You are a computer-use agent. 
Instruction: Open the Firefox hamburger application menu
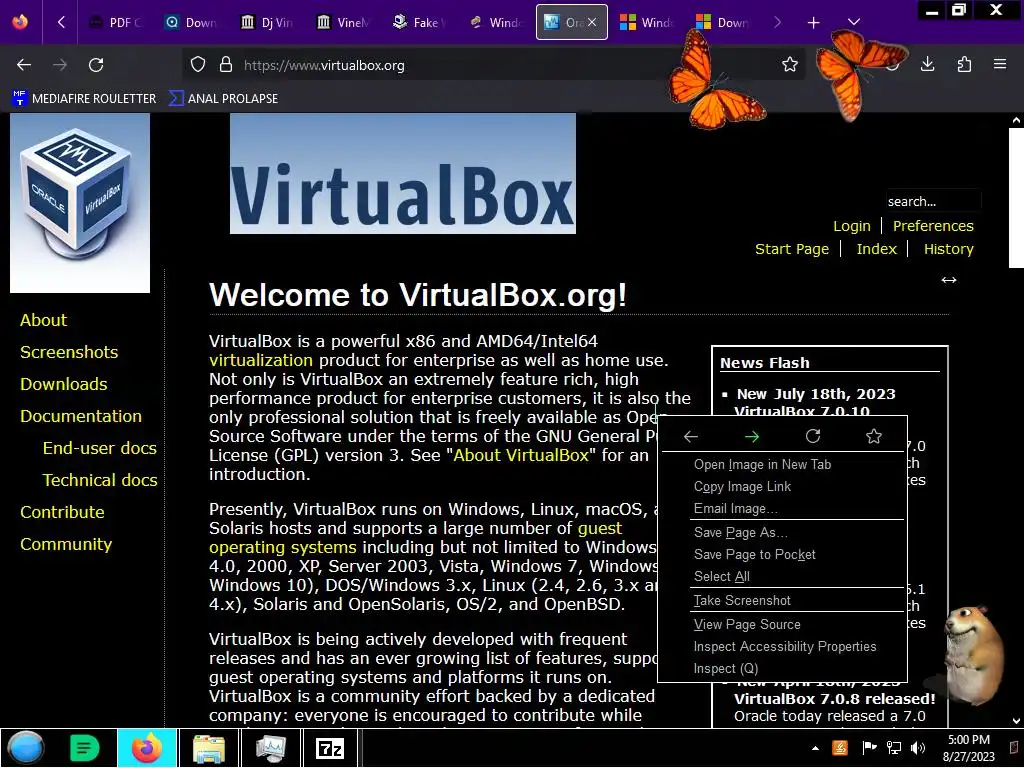(x=999, y=64)
